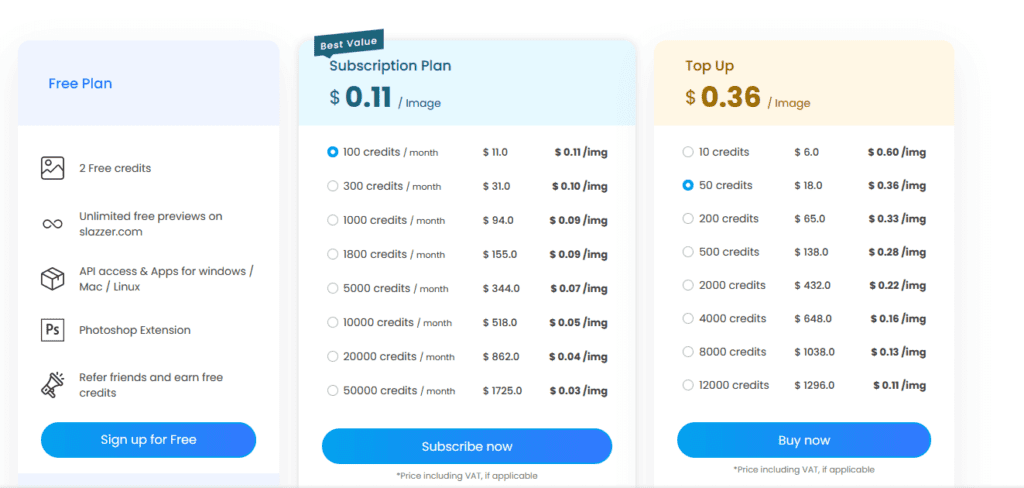Choose the 10 credits top up
The height and width of the screenshot is (488, 1024).
pyautogui.click(x=687, y=152)
